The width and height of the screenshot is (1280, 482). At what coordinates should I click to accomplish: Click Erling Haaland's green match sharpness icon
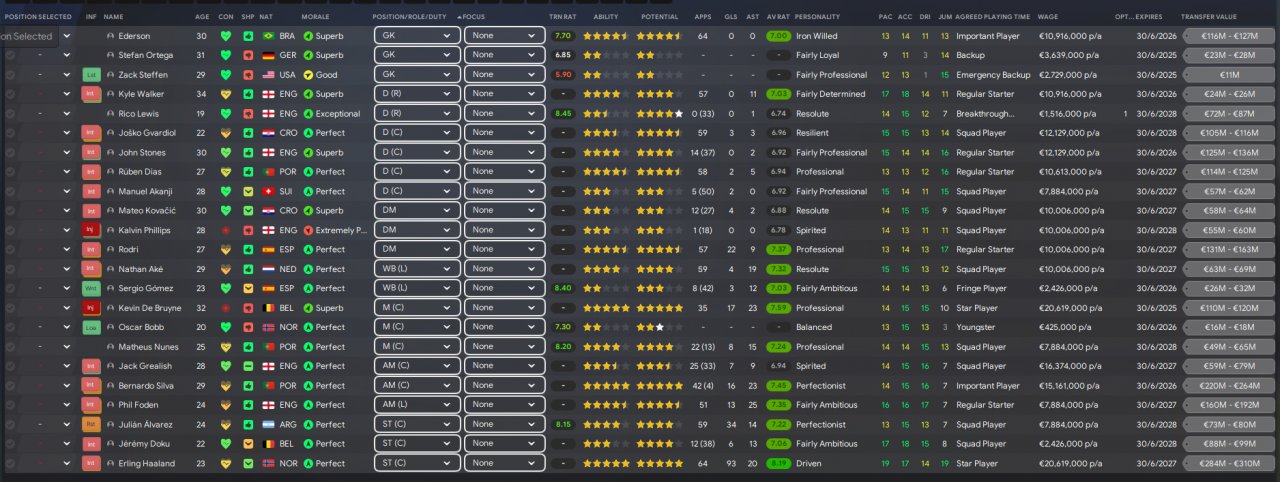(247, 464)
